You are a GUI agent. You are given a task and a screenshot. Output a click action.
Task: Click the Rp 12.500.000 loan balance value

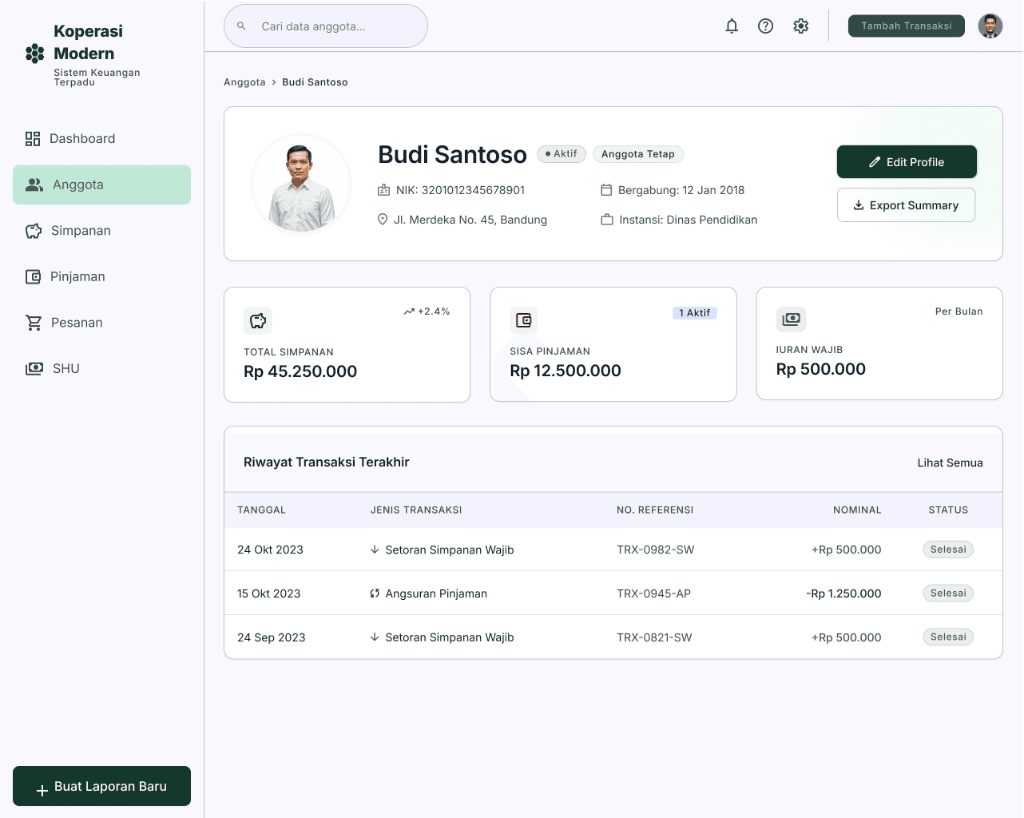pos(566,371)
